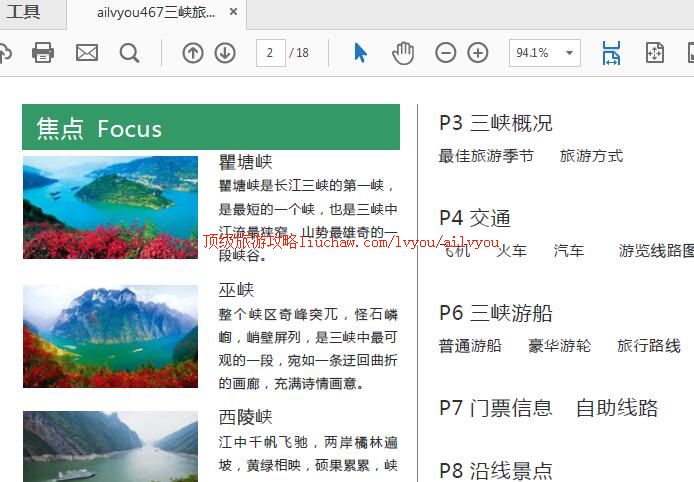
Task: Click the fit page icon
Action: coord(655,53)
